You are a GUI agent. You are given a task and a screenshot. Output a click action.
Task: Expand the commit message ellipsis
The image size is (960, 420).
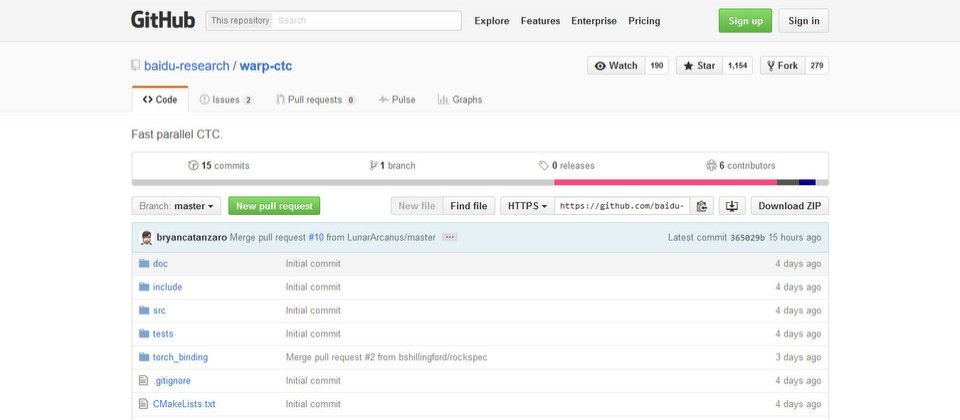point(449,238)
